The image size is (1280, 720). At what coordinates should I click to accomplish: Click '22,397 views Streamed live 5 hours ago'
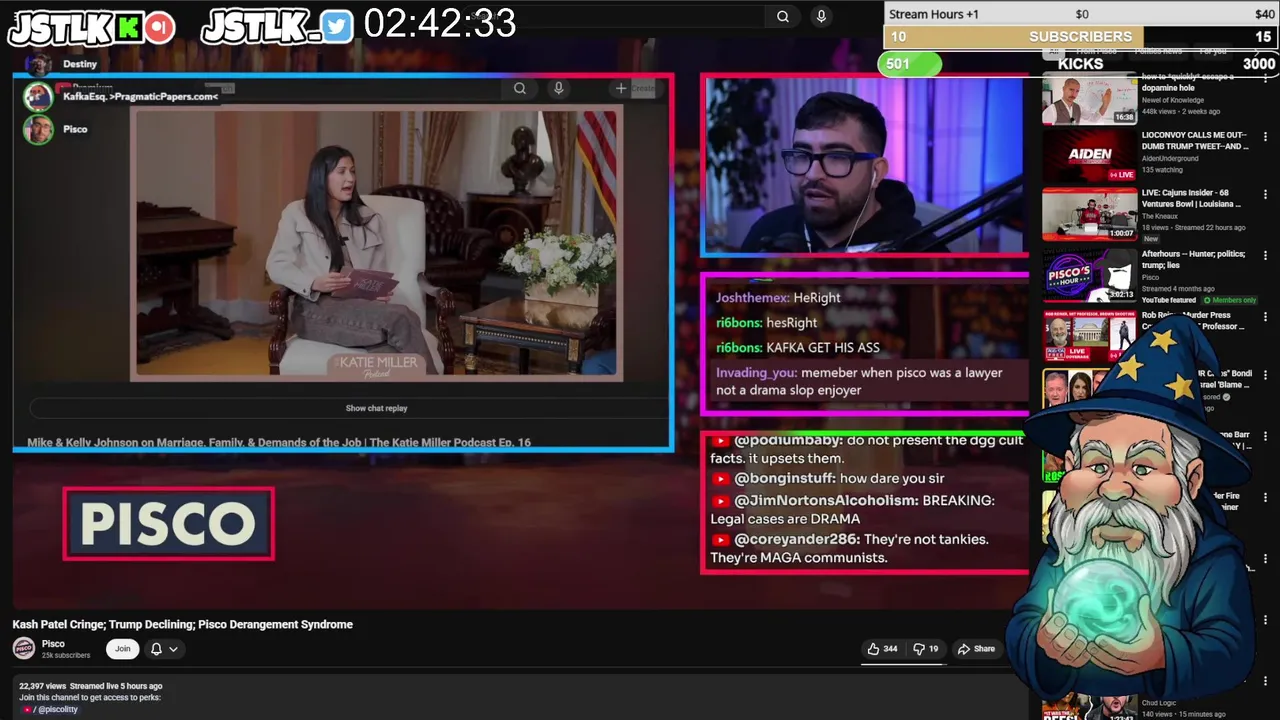[90, 686]
